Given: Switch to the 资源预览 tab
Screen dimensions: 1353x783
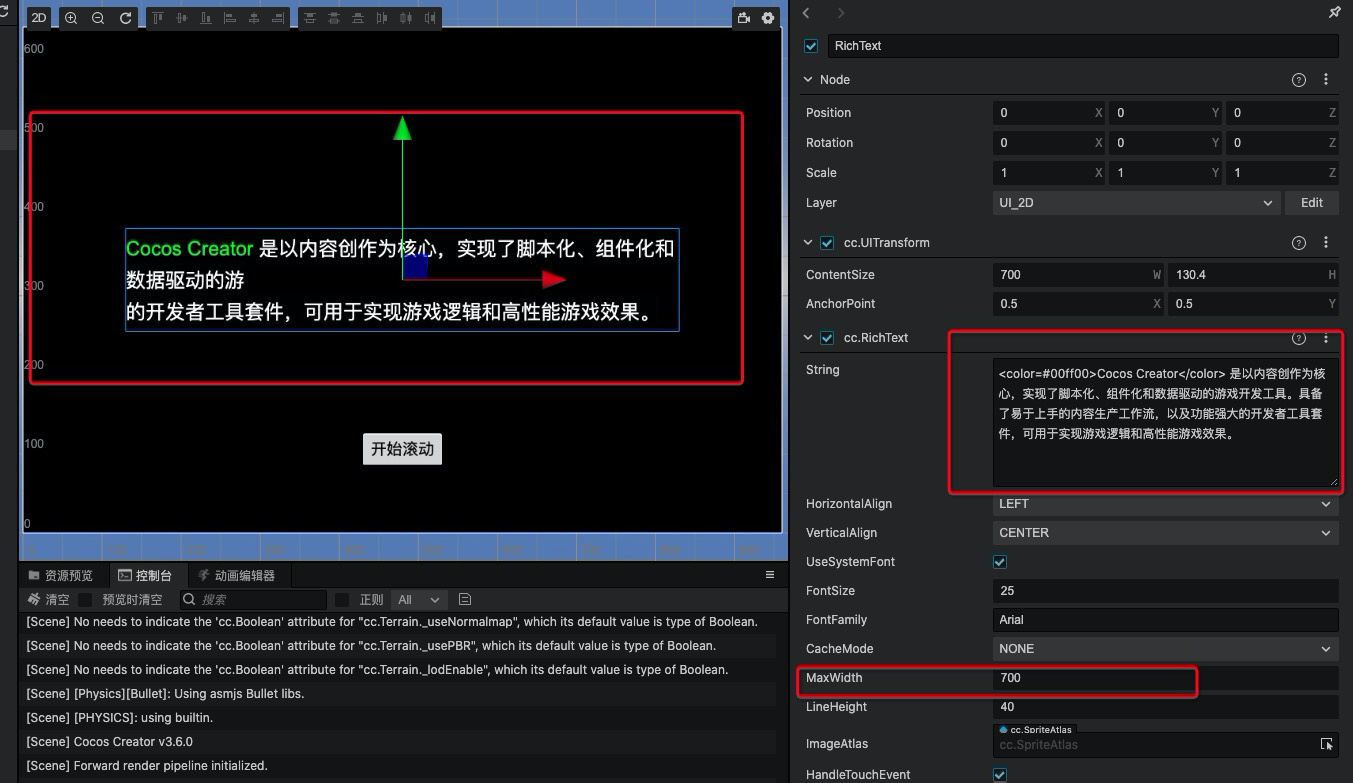Looking at the screenshot, I should (61, 575).
